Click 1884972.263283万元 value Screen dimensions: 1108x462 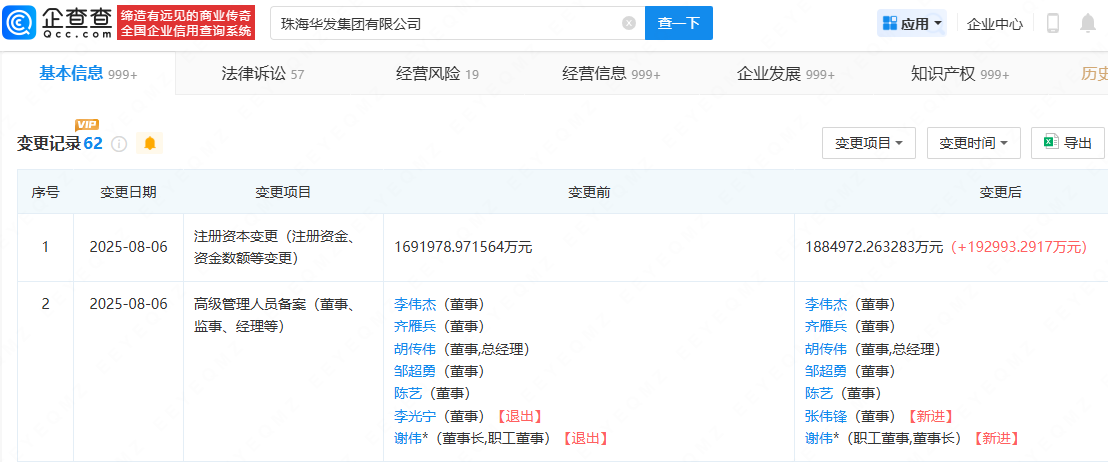pos(874,247)
